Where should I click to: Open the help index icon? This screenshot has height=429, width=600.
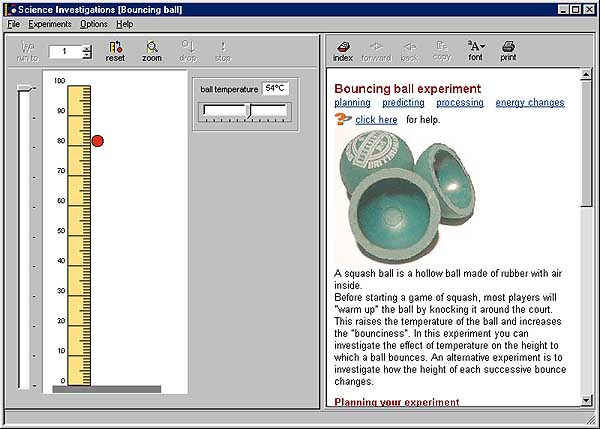[343, 52]
